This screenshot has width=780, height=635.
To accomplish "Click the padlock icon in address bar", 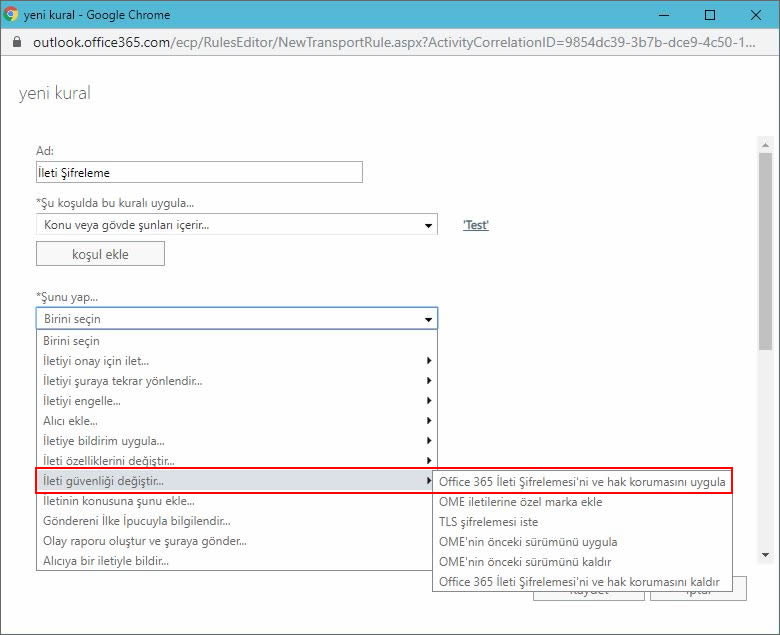I will coord(17,42).
